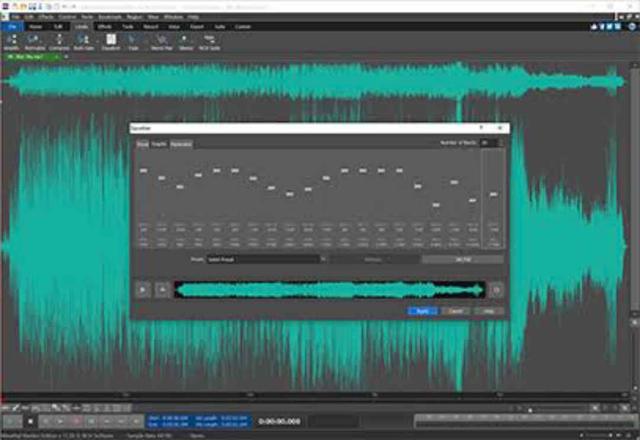The height and width of the screenshot is (440, 640).
Task: Click the Fade effect icon
Action: coord(133,41)
